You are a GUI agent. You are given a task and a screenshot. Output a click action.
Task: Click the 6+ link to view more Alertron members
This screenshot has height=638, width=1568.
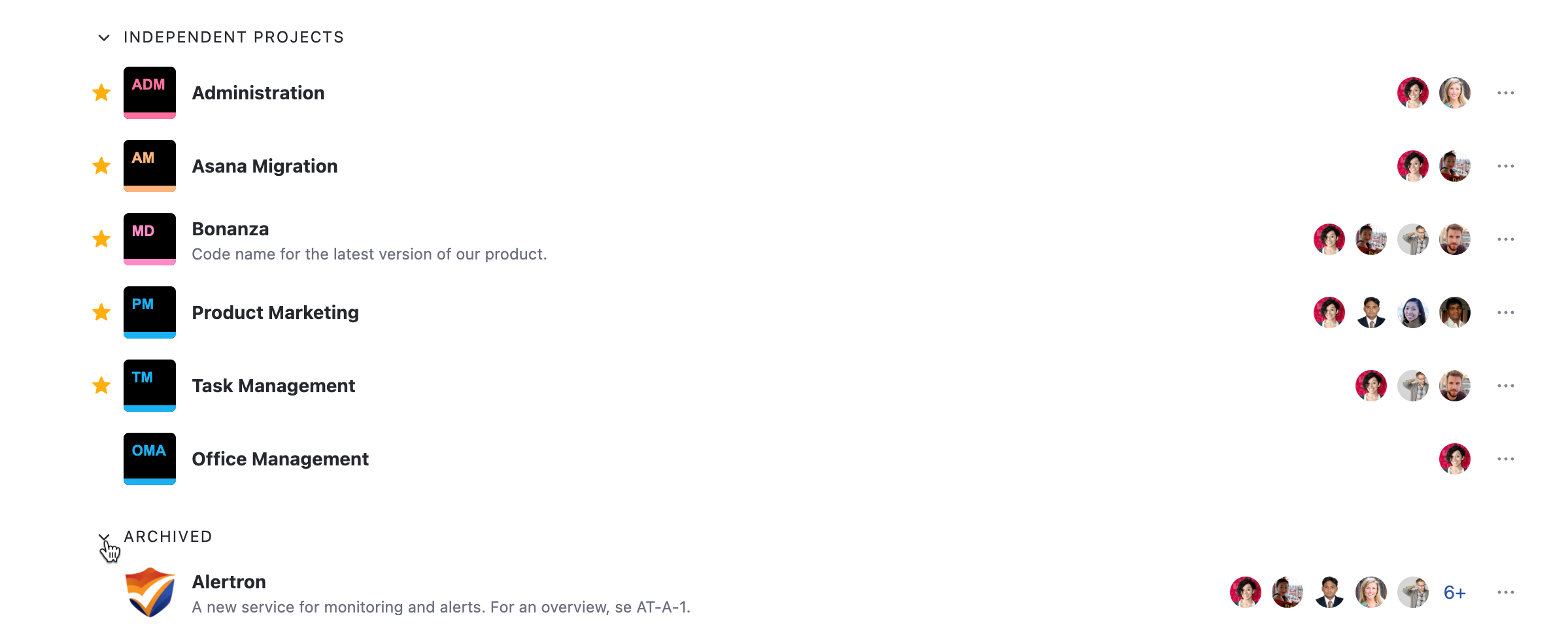pyautogui.click(x=1454, y=592)
